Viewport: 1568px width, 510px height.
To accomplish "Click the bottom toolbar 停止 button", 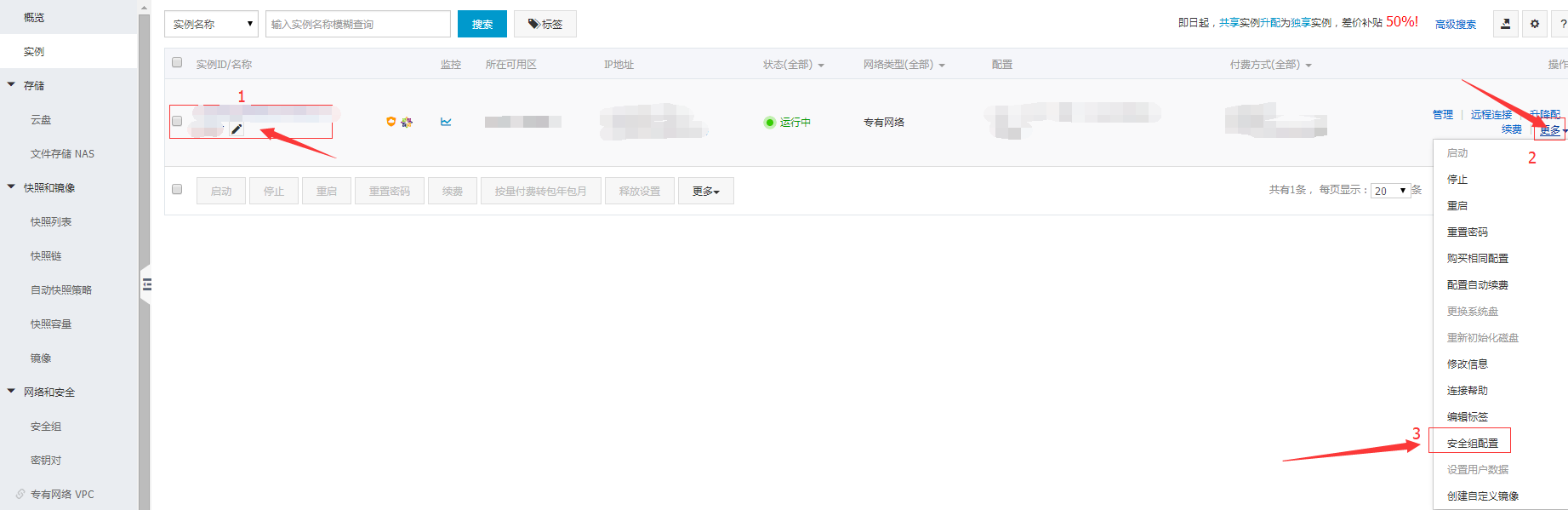I will pyautogui.click(x=274, y=191).
